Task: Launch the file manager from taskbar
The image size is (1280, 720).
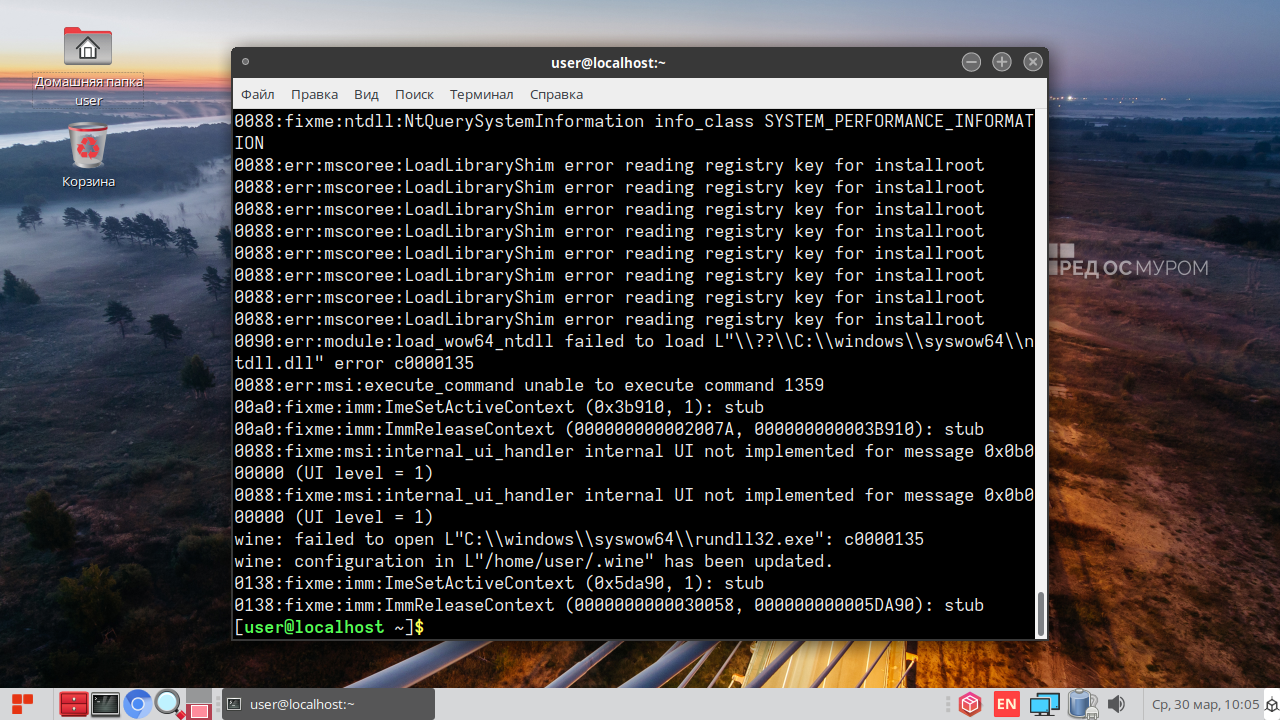Action: (73, 704)
